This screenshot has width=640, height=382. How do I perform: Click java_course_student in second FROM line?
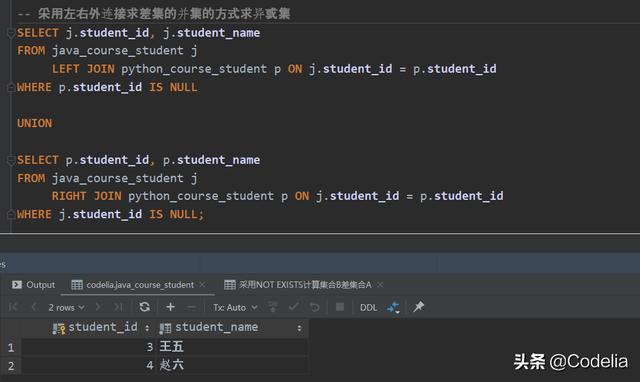point(118,178)
